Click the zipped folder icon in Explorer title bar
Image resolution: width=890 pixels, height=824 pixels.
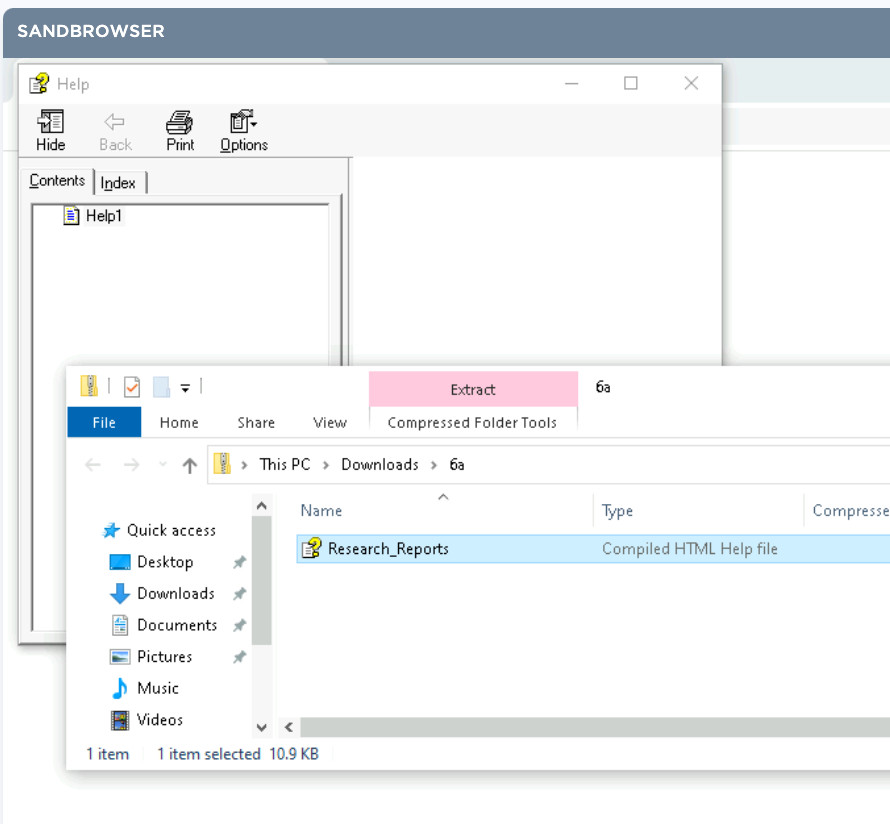pyautogui.click(x=89, y=386)
